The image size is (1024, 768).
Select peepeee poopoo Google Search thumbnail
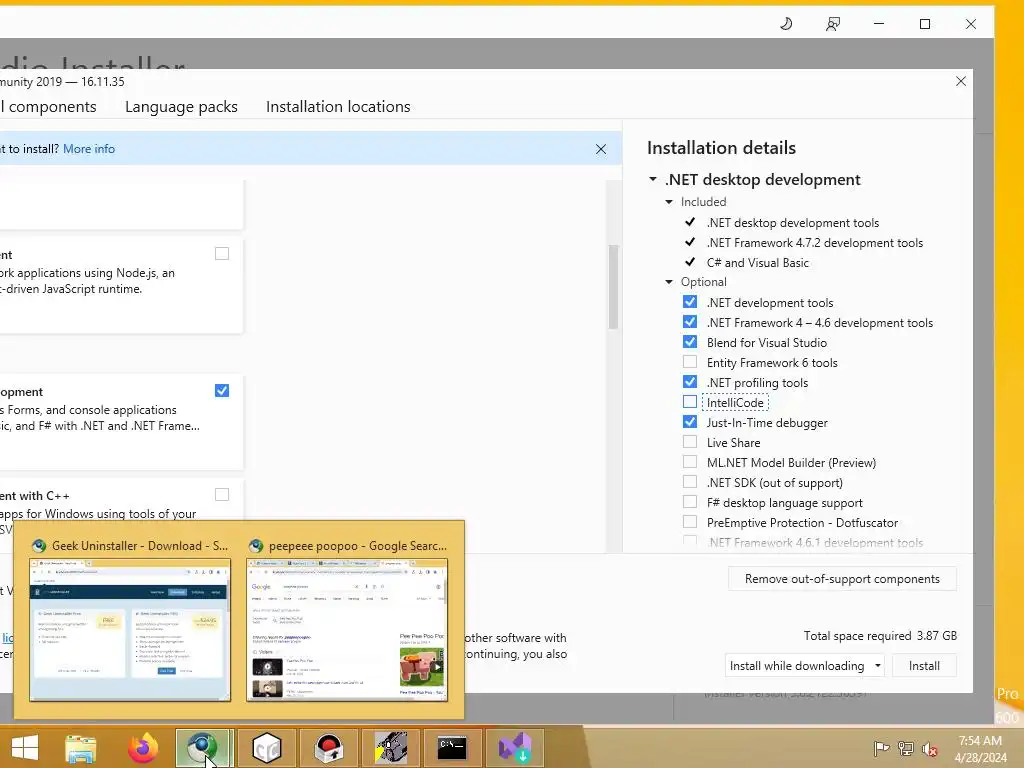[347, 630]
